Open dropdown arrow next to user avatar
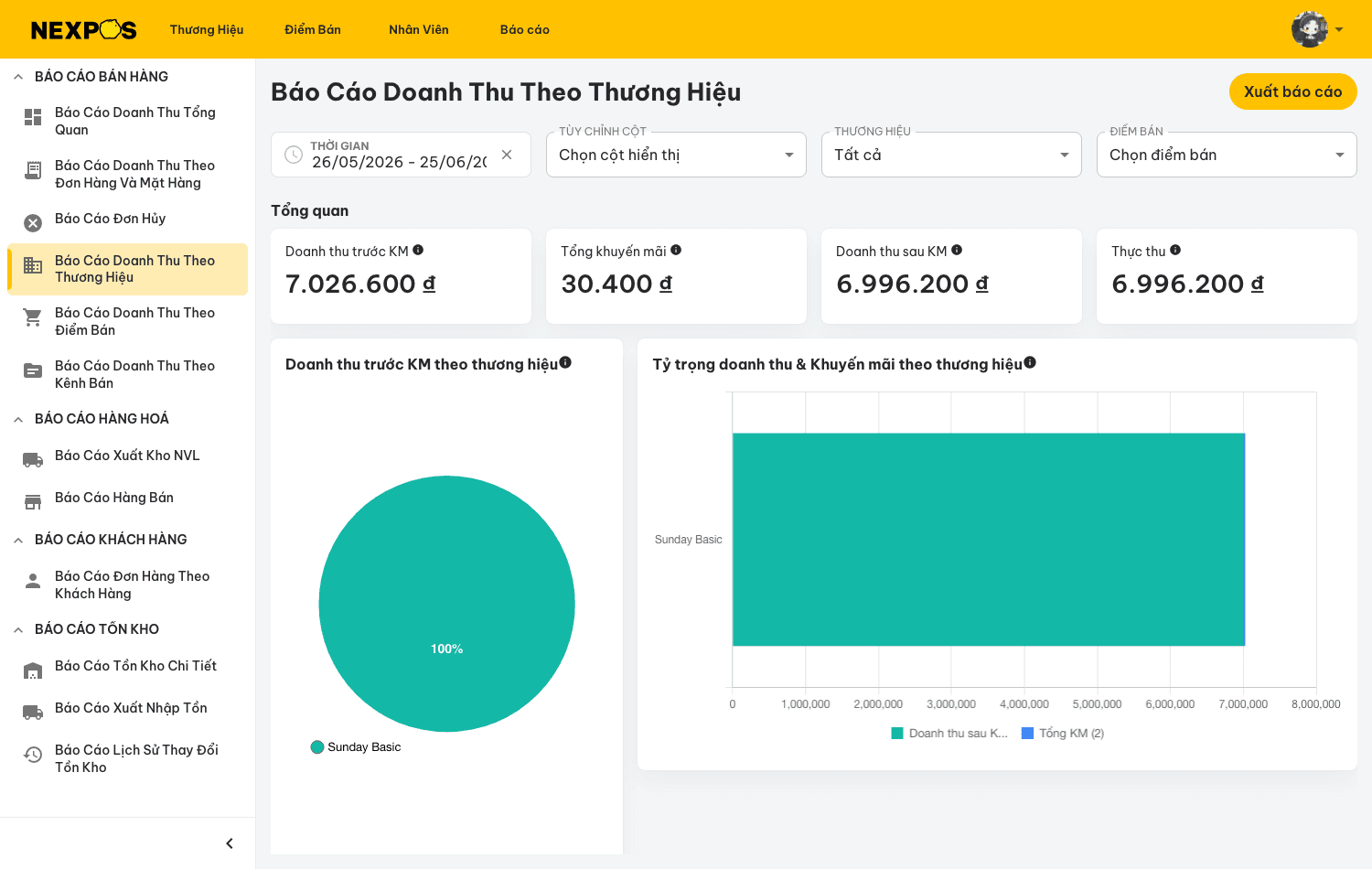 tap(1339, 29)
